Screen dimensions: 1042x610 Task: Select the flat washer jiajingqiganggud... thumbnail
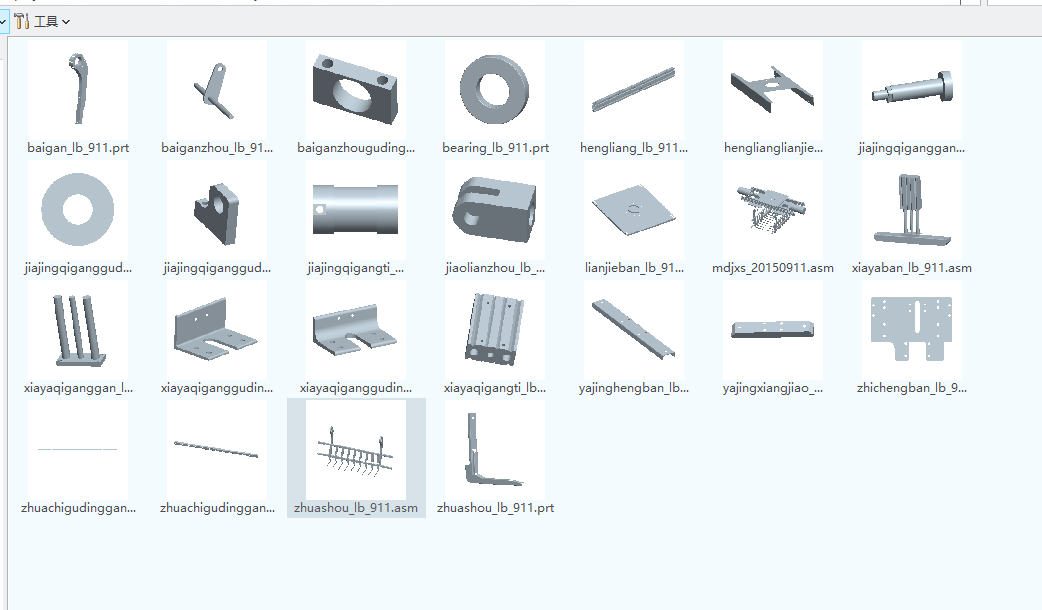(78, 210)
